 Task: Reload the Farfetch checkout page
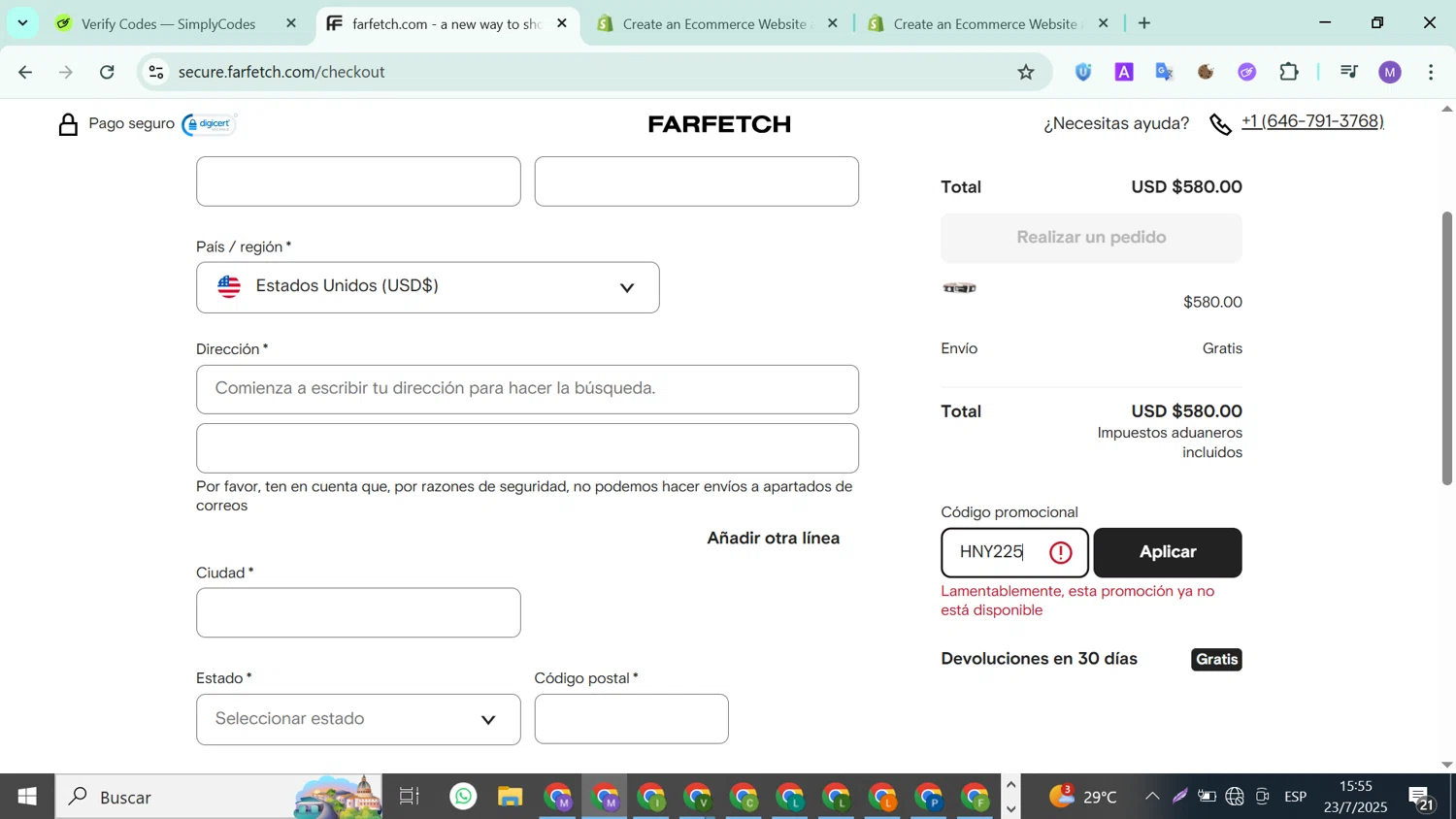[x=108, y=72]
